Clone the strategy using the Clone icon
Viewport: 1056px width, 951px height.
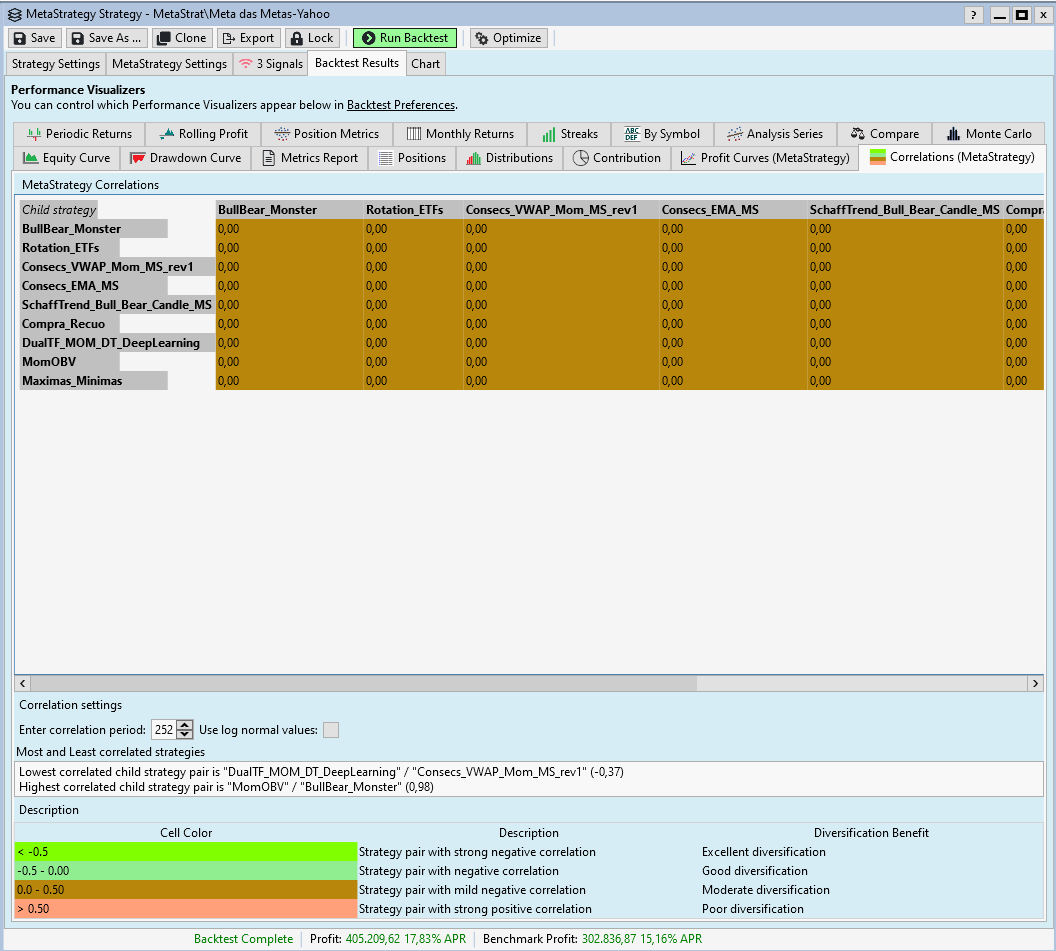[164, 38]
